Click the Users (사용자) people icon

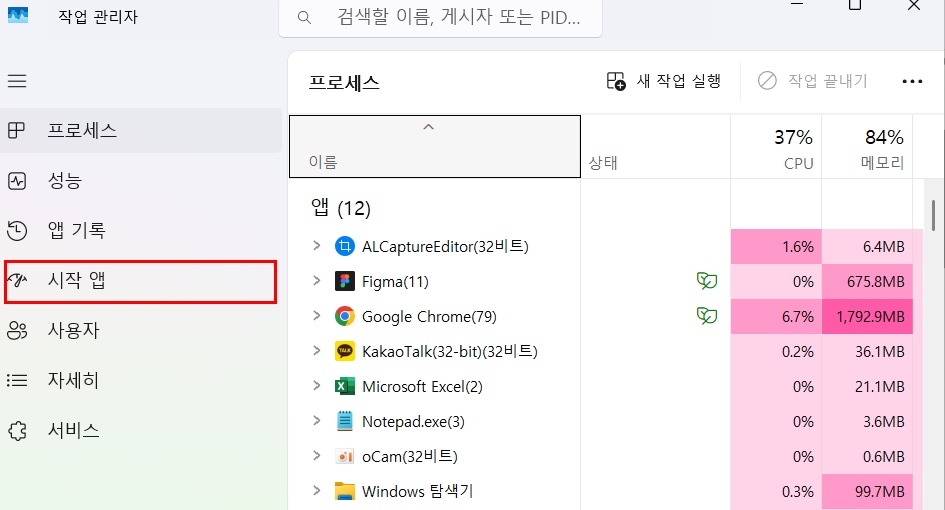(x=17, y=330)
